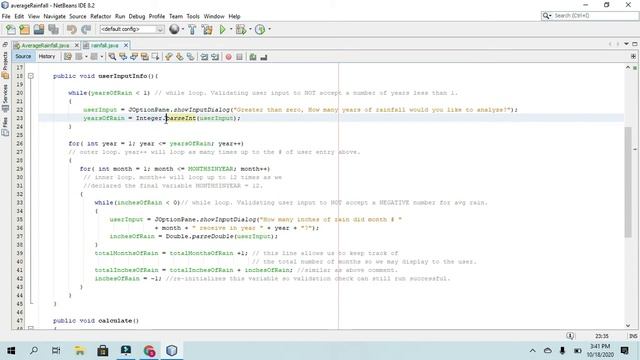Image resolution: width=640 pixels, height=360 pixels.
Task: Click Clean and Build project icon
Action: 207,29
